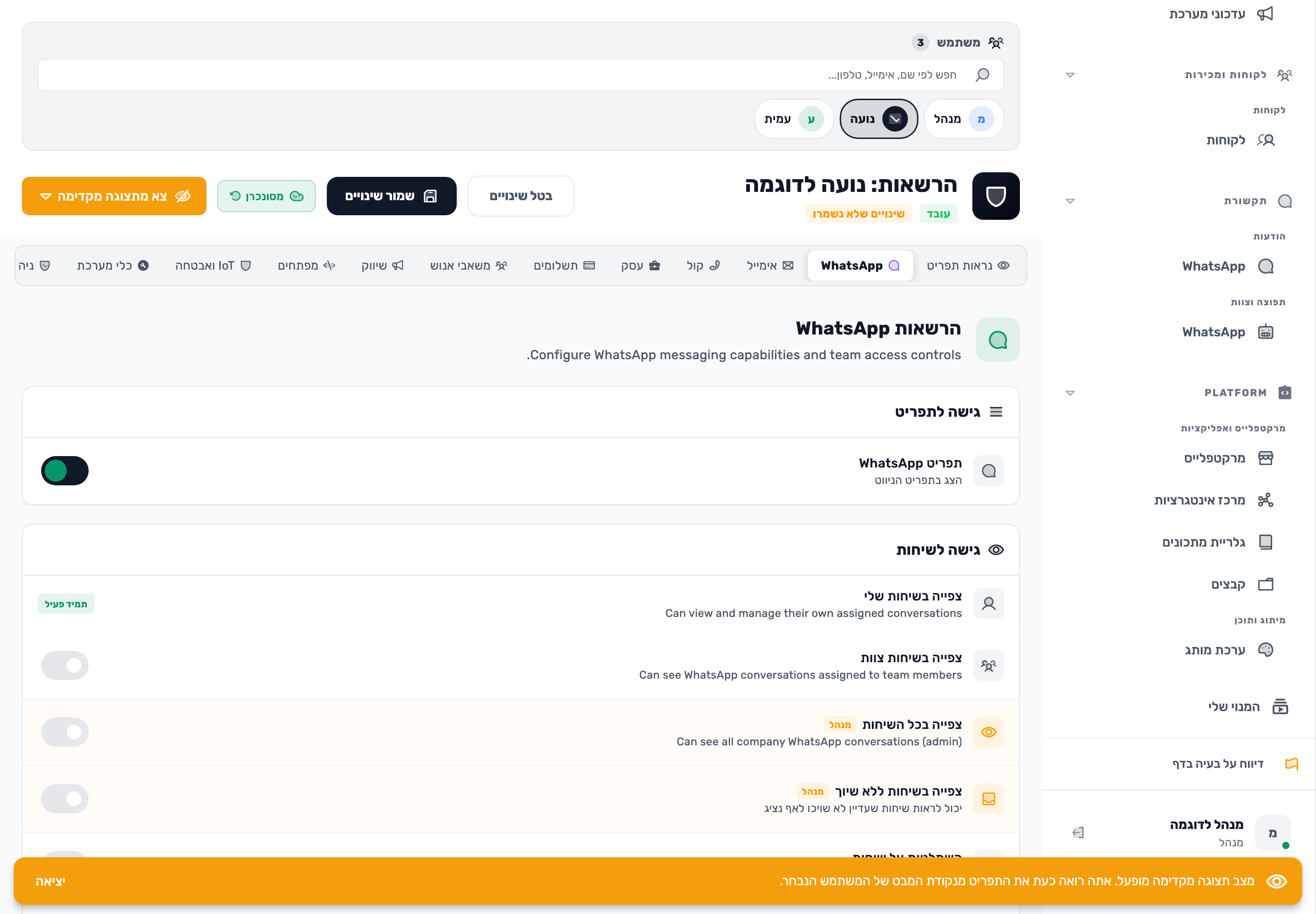Click the search magnifier icon
Image resolution: width=1316 pixels, height=914 pixels.
click(983, 75)
